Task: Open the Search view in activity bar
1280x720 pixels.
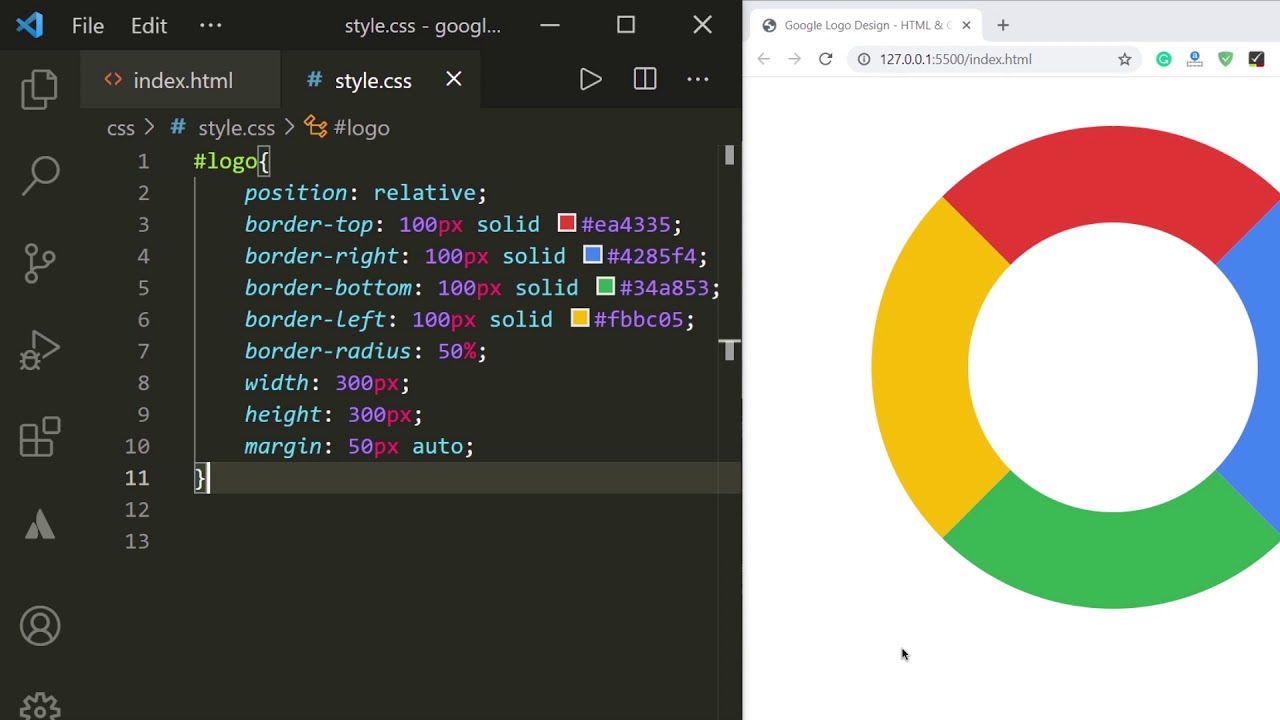Action: pos(40,176)
